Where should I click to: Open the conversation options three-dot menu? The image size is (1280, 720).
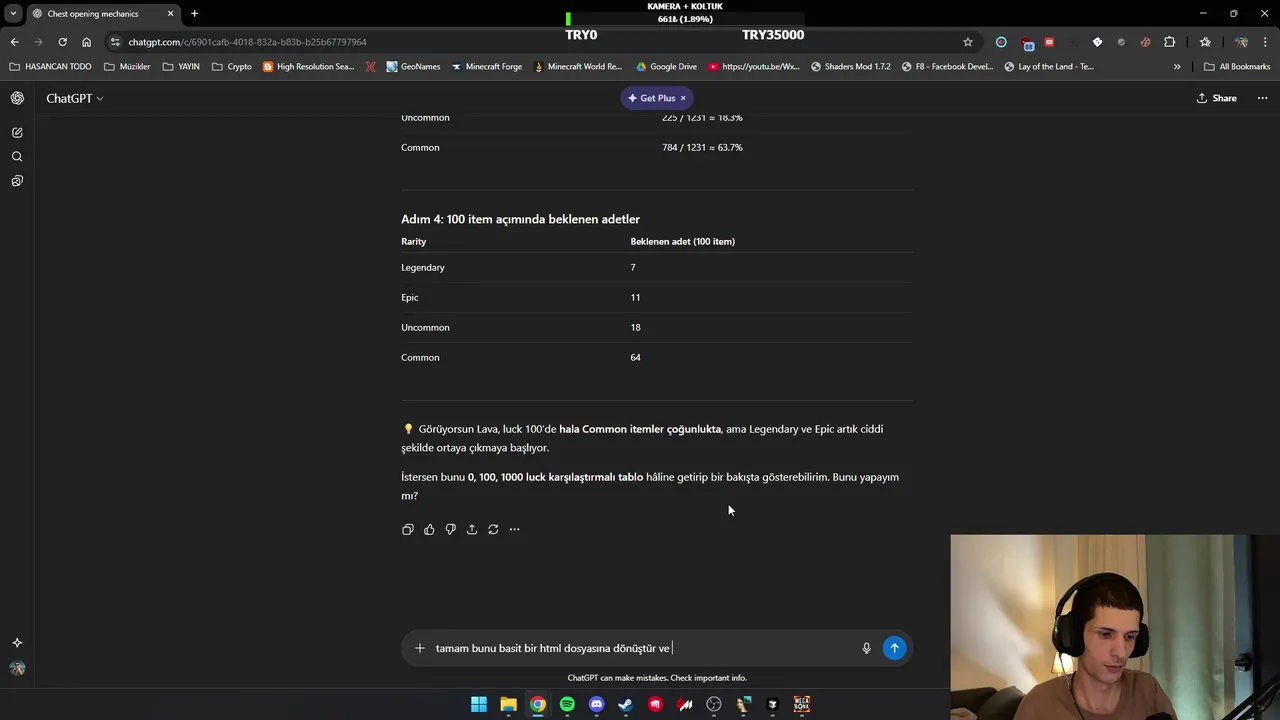point(1262,98)
